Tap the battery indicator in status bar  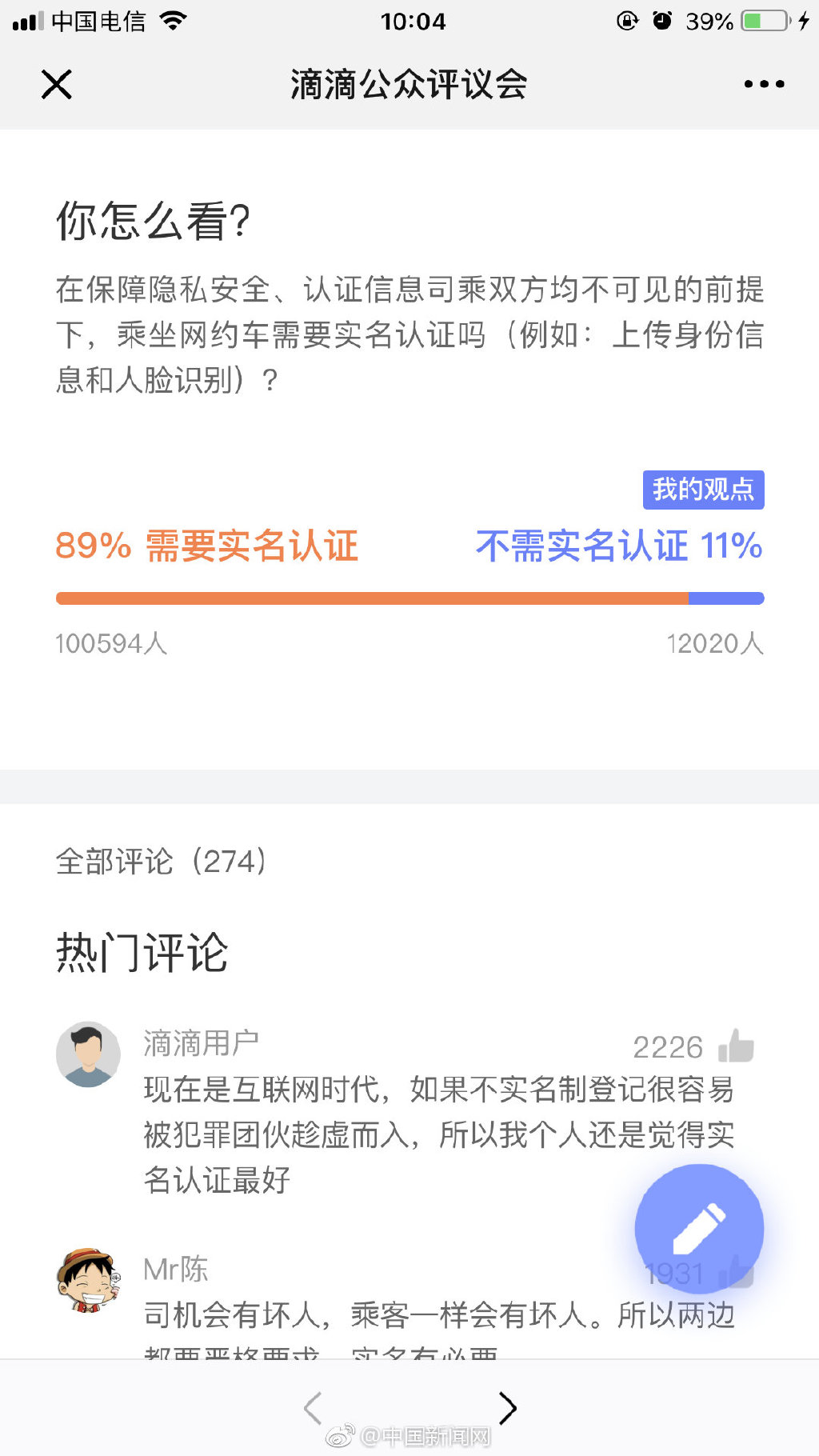pyautogui.click(x=766, y=21)
